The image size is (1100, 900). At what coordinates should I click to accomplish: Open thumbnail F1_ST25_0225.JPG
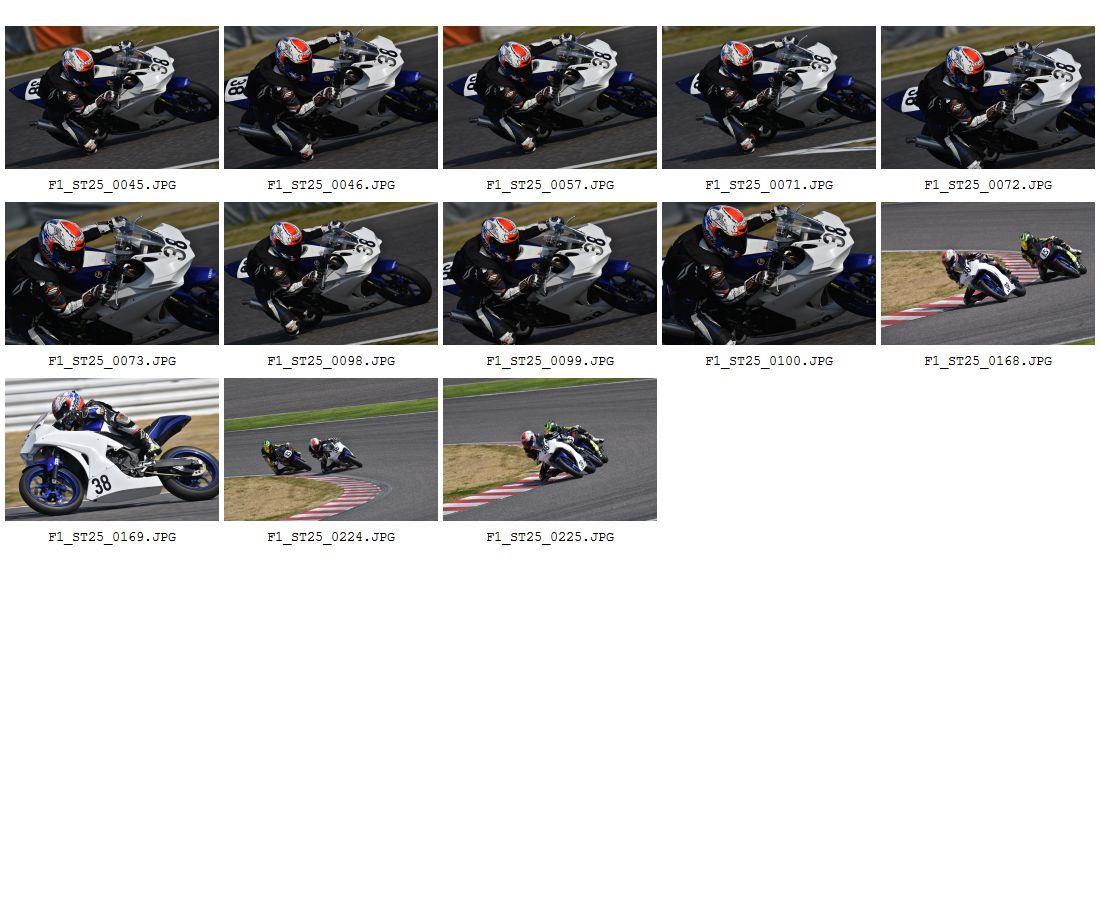coord(549,450)
